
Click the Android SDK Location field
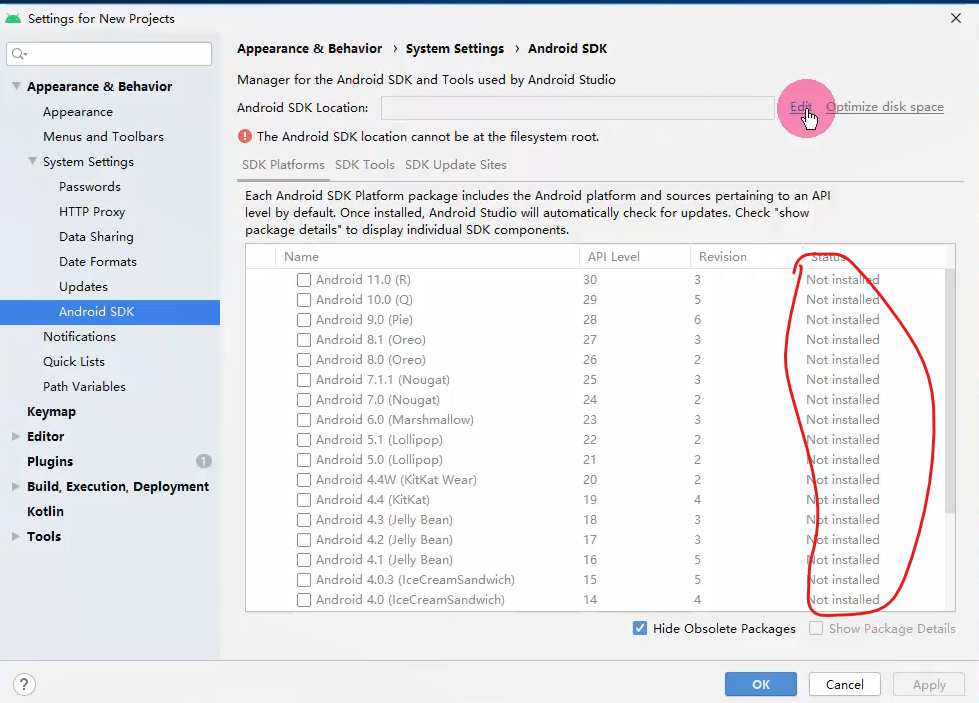pos(578,107)
